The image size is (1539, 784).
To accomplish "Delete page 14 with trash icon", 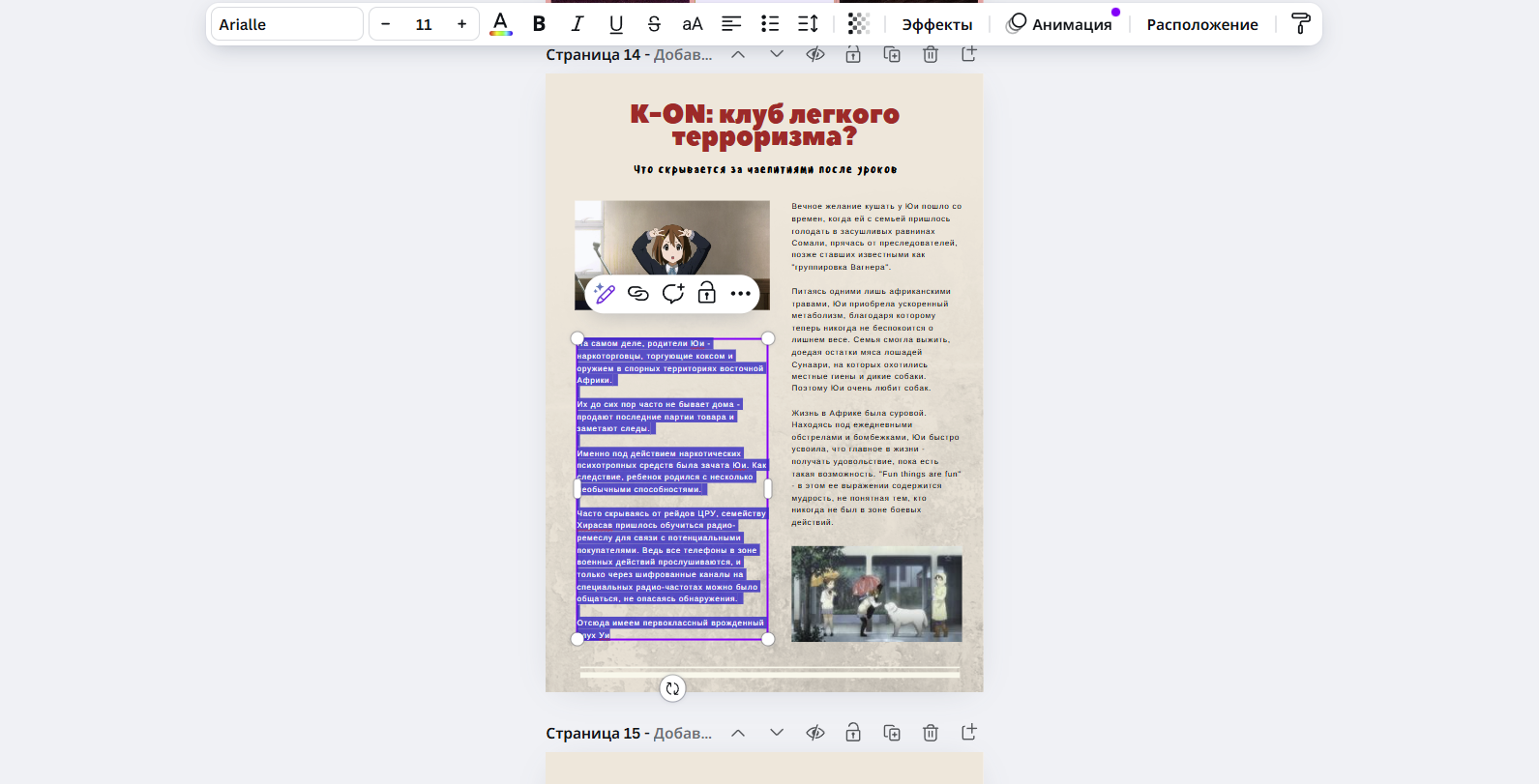I will point(931,55).
